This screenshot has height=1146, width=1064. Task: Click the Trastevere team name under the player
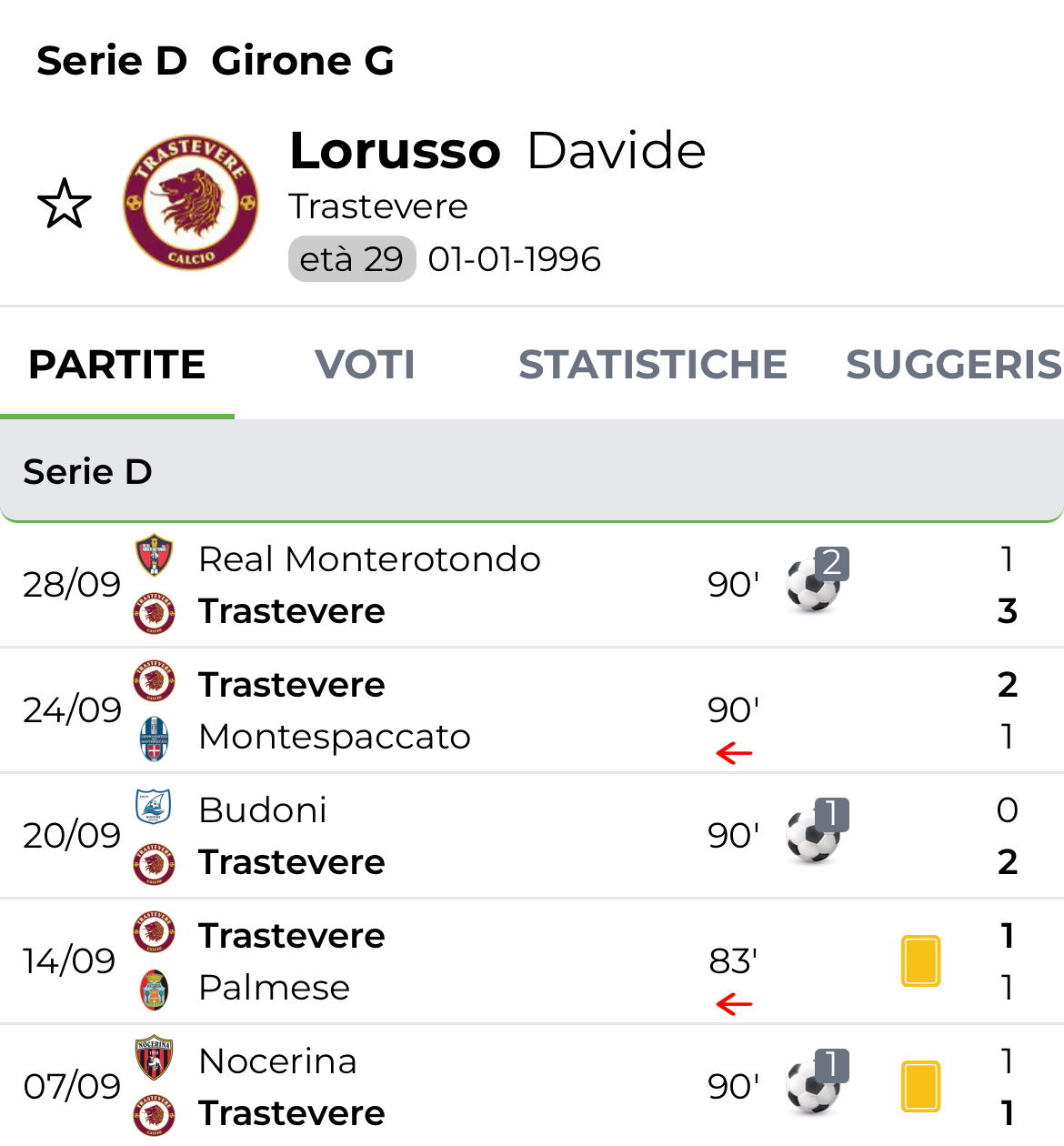[378, 206]
